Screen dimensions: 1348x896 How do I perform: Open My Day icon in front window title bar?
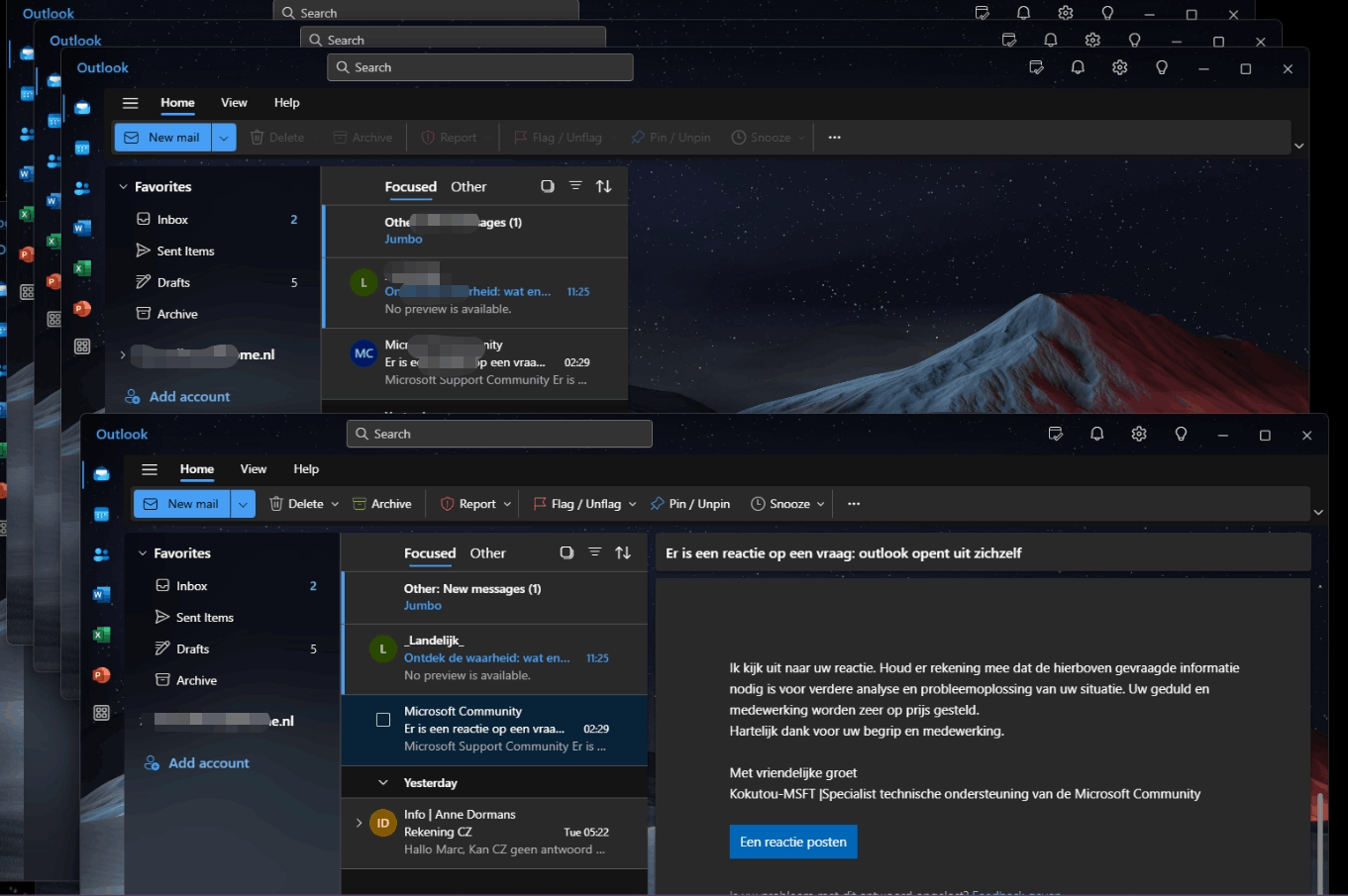tap(1056, 434)
